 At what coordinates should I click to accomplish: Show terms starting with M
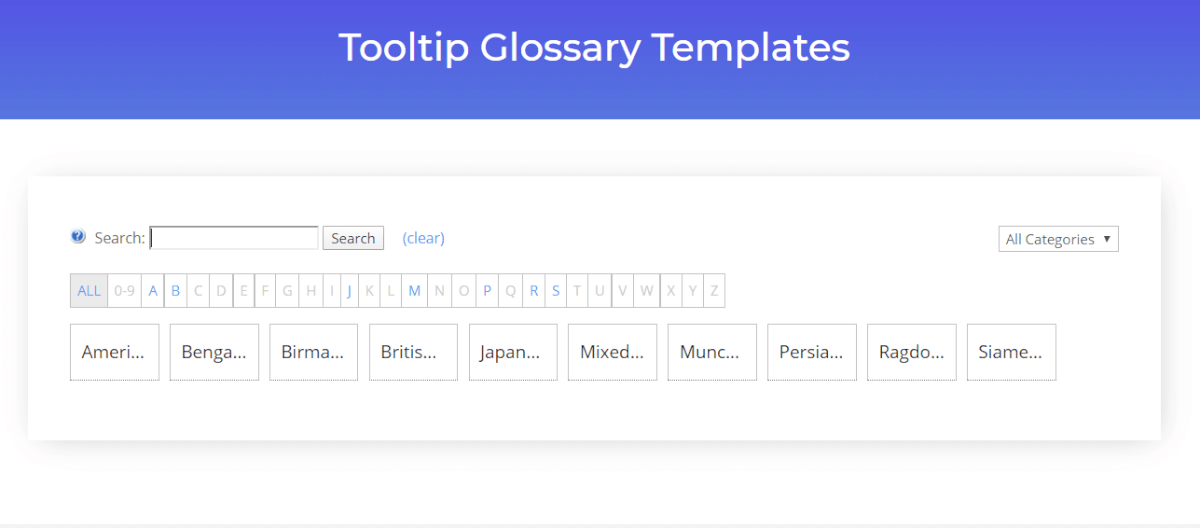pyautogui.click(x=414, y=291)
